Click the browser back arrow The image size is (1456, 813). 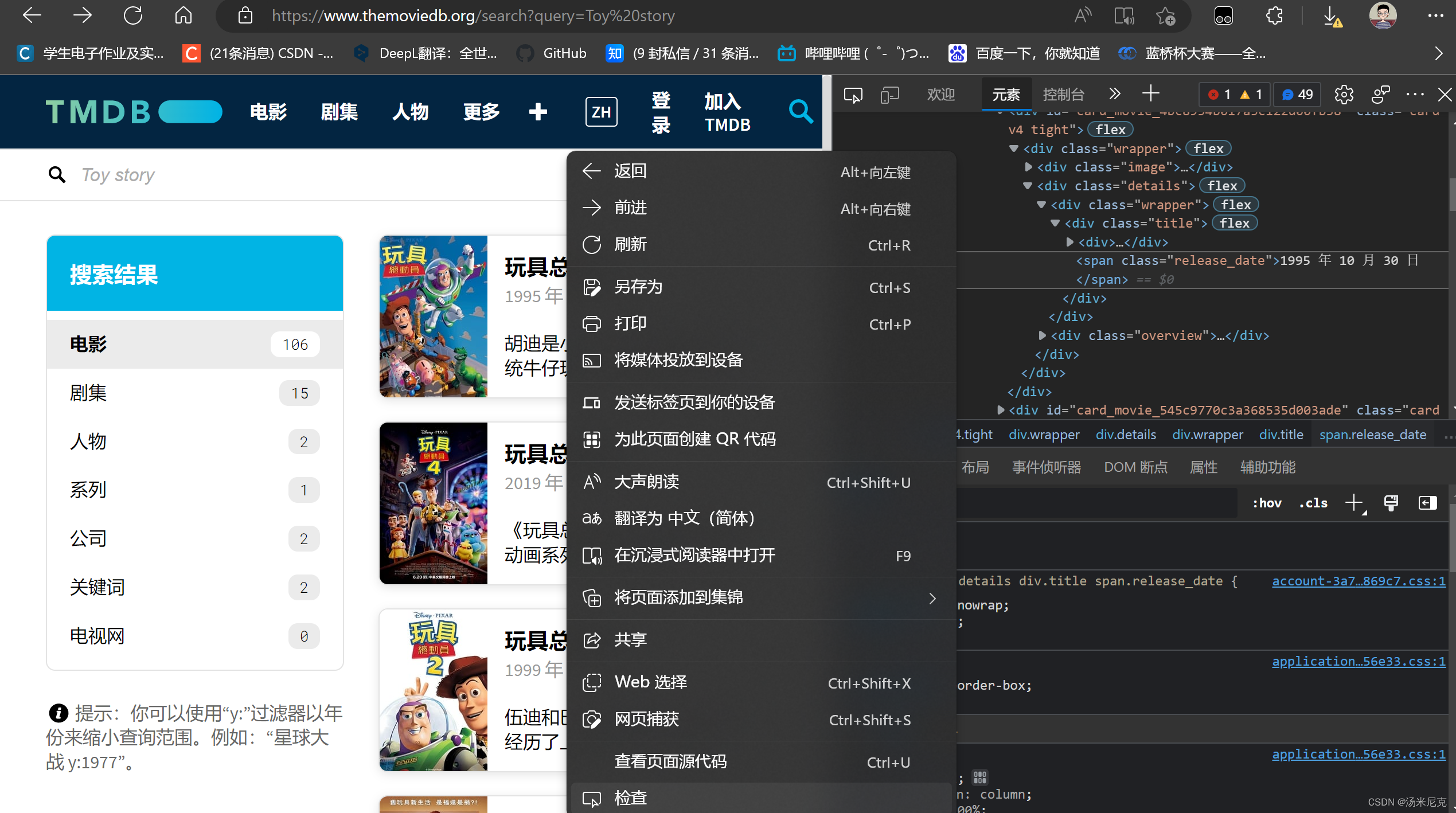click(32, 15)
